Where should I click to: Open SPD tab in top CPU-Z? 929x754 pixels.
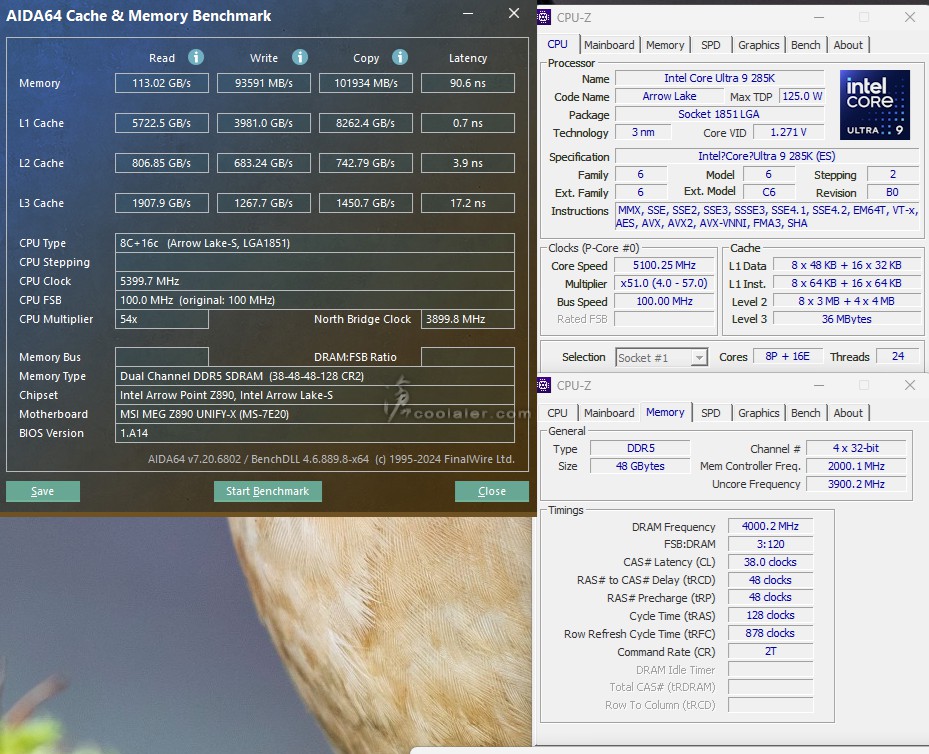coord(710,45)
